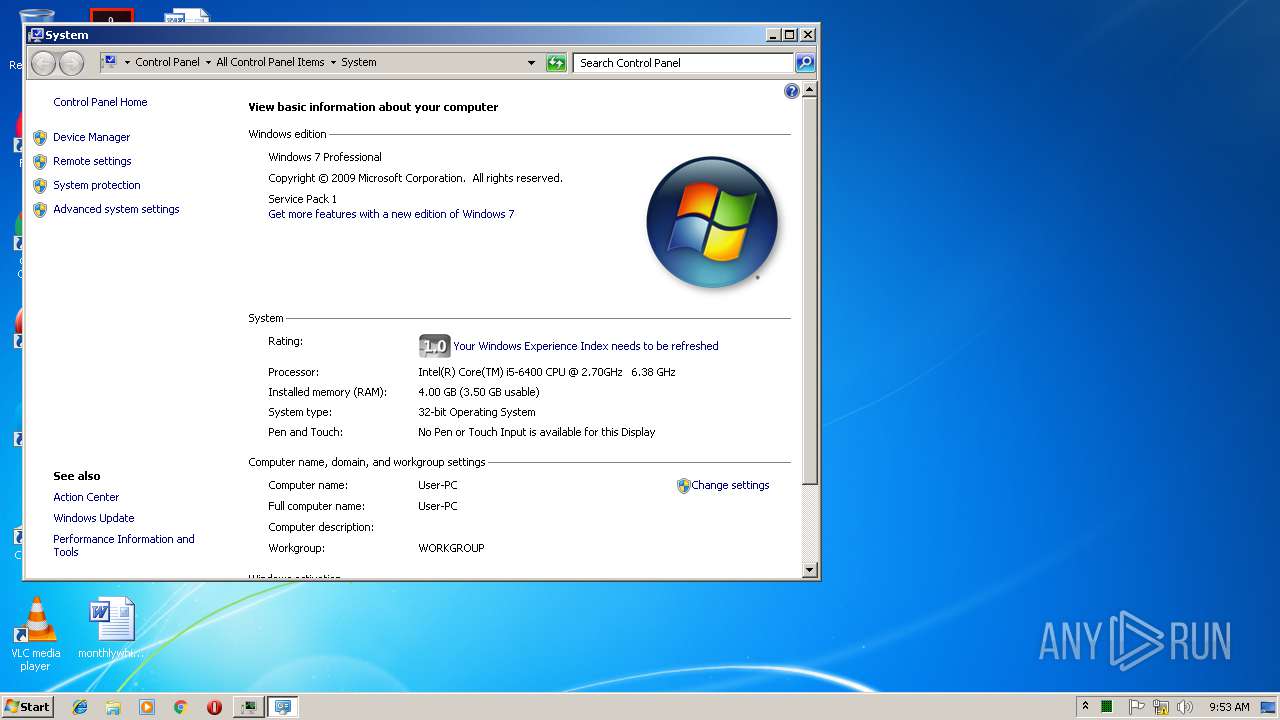Select VLC media player desktop icon
Screen dimensions: 1280x720
(x=36, y=633)
